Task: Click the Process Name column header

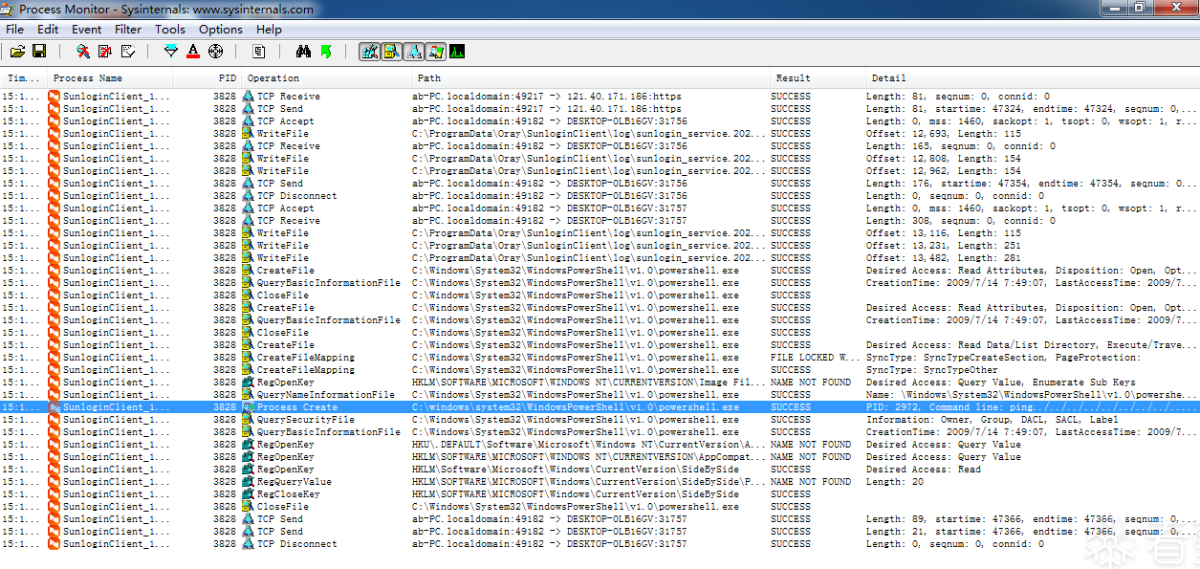Action: (110, 78)
